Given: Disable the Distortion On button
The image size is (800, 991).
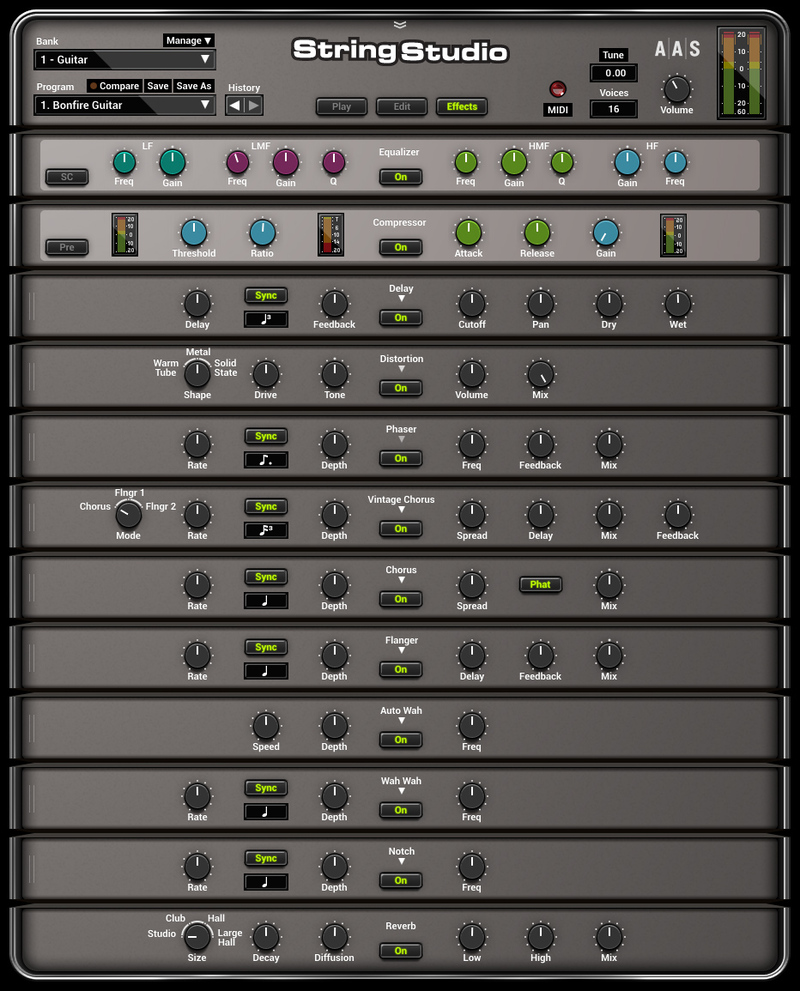Looking at the screenshot, I should click(401, 388).
